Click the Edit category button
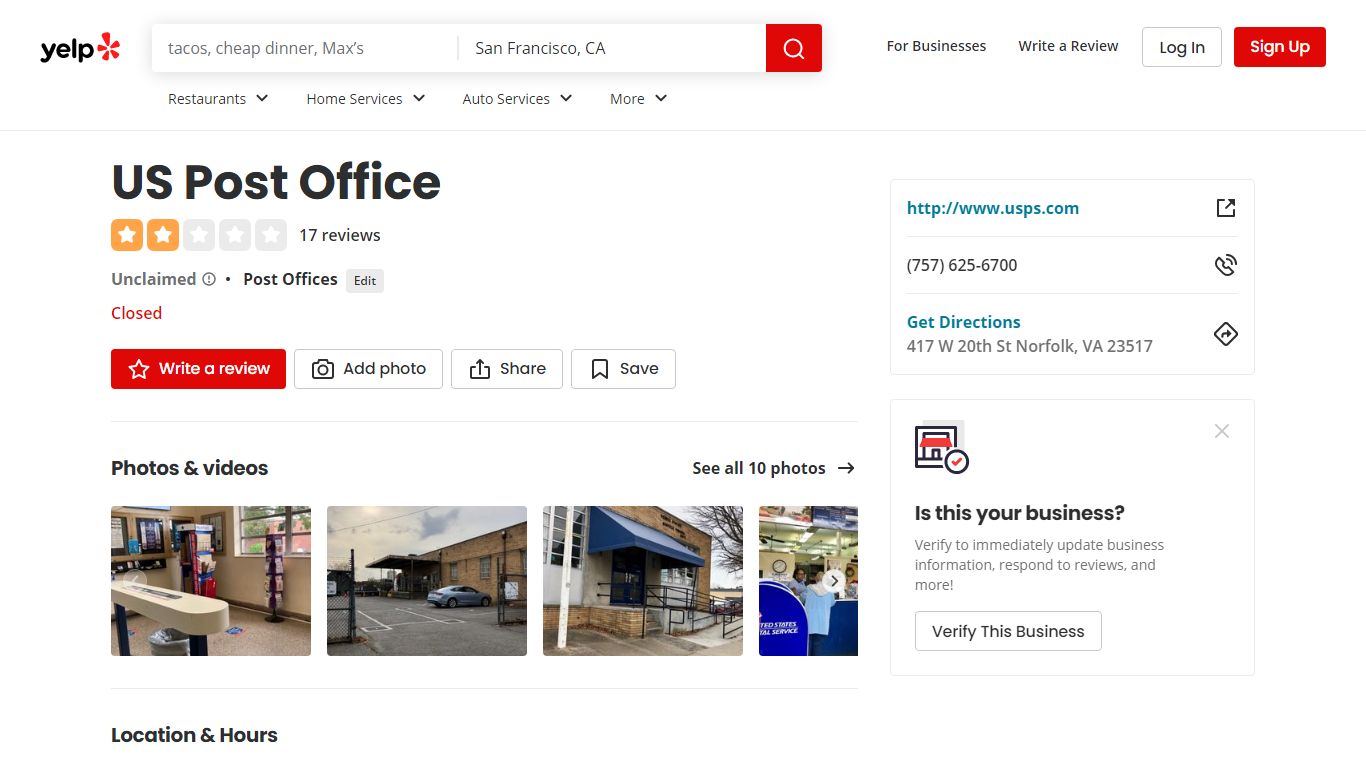Screen dimensions: 1366x768 (365, 281)
